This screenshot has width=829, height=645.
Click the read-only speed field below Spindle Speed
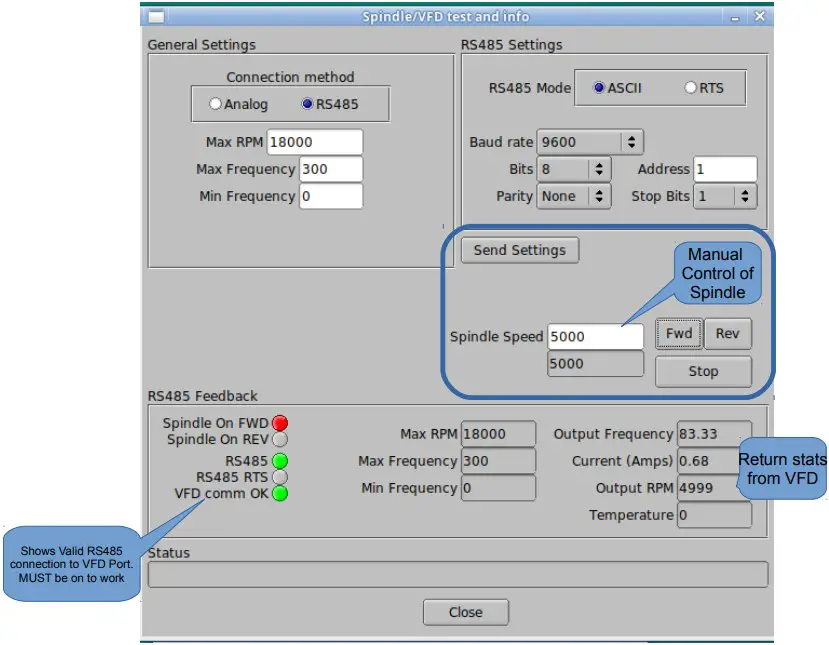tap(595, 364)
